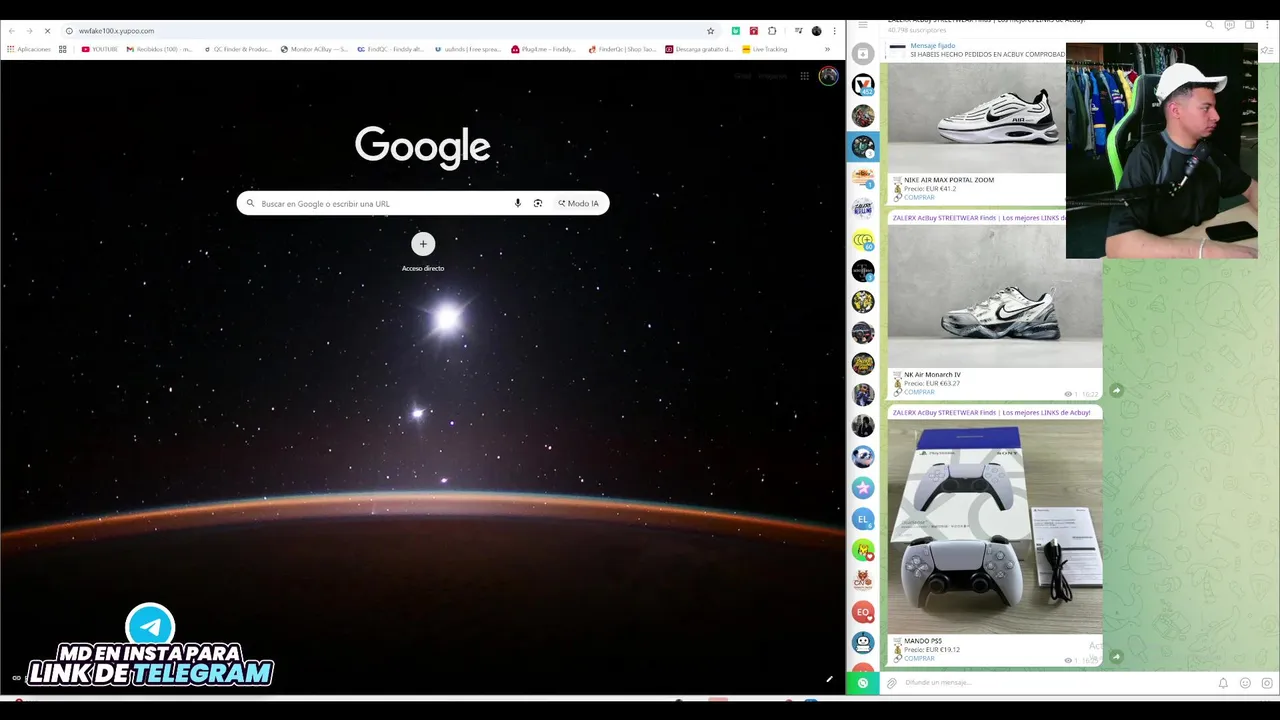Toggle silent broadcast with the bell icon
Image resolution: width=1280 pixels, height=720 pixels.
pyautogui.click(x=1223, y=683)
